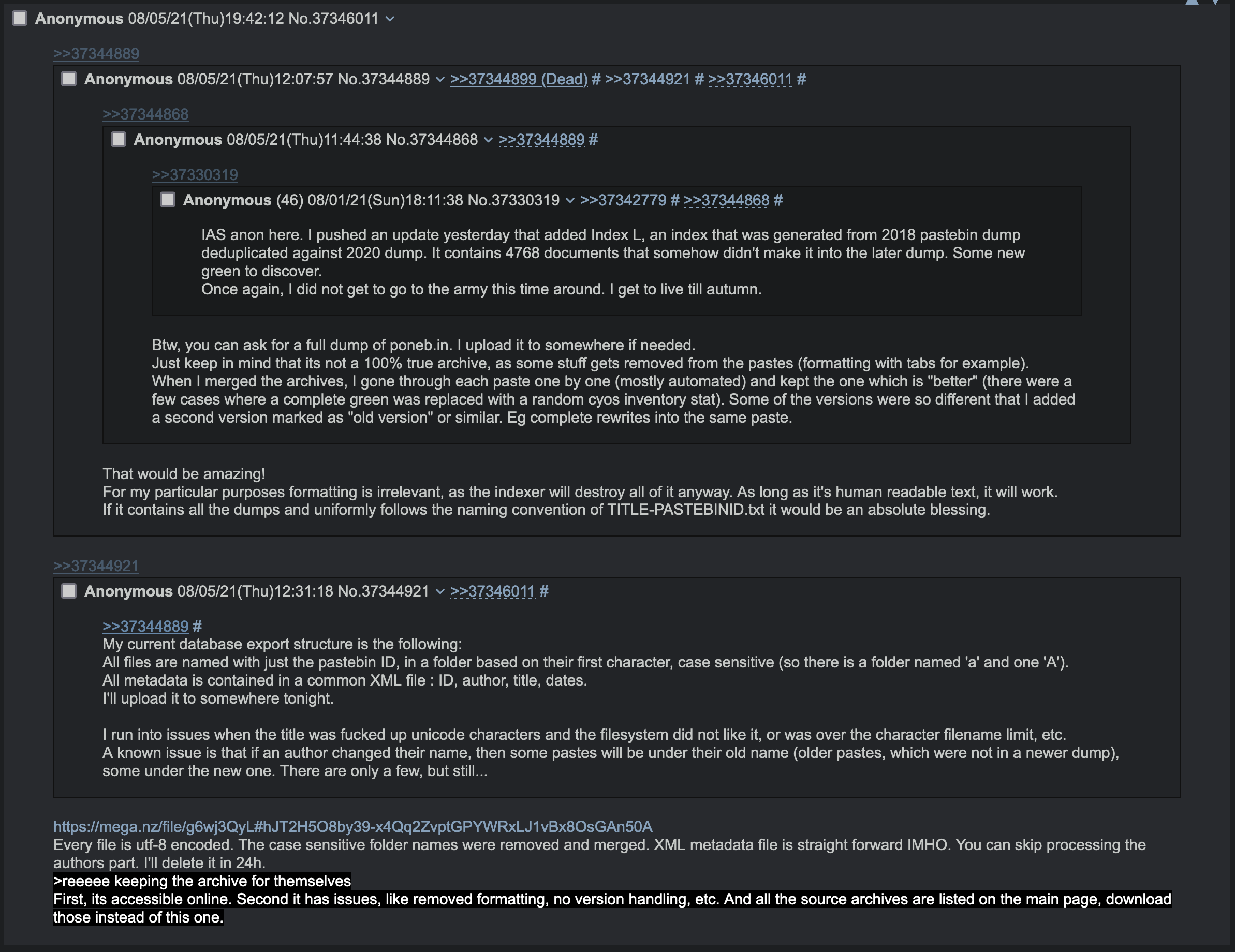1235x952 pixels.
Task: Tick the checkbox for post No.37346011
Action: click(20, 19)
